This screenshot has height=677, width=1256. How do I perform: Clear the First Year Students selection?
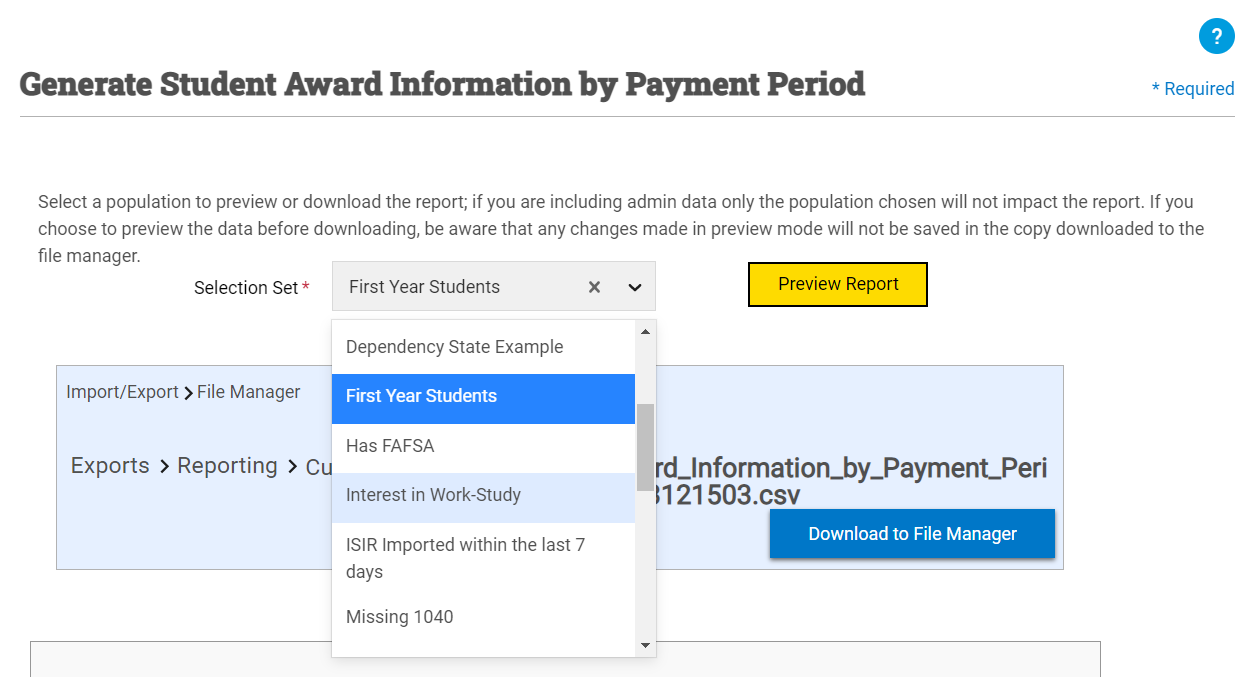tap(594, 287)
